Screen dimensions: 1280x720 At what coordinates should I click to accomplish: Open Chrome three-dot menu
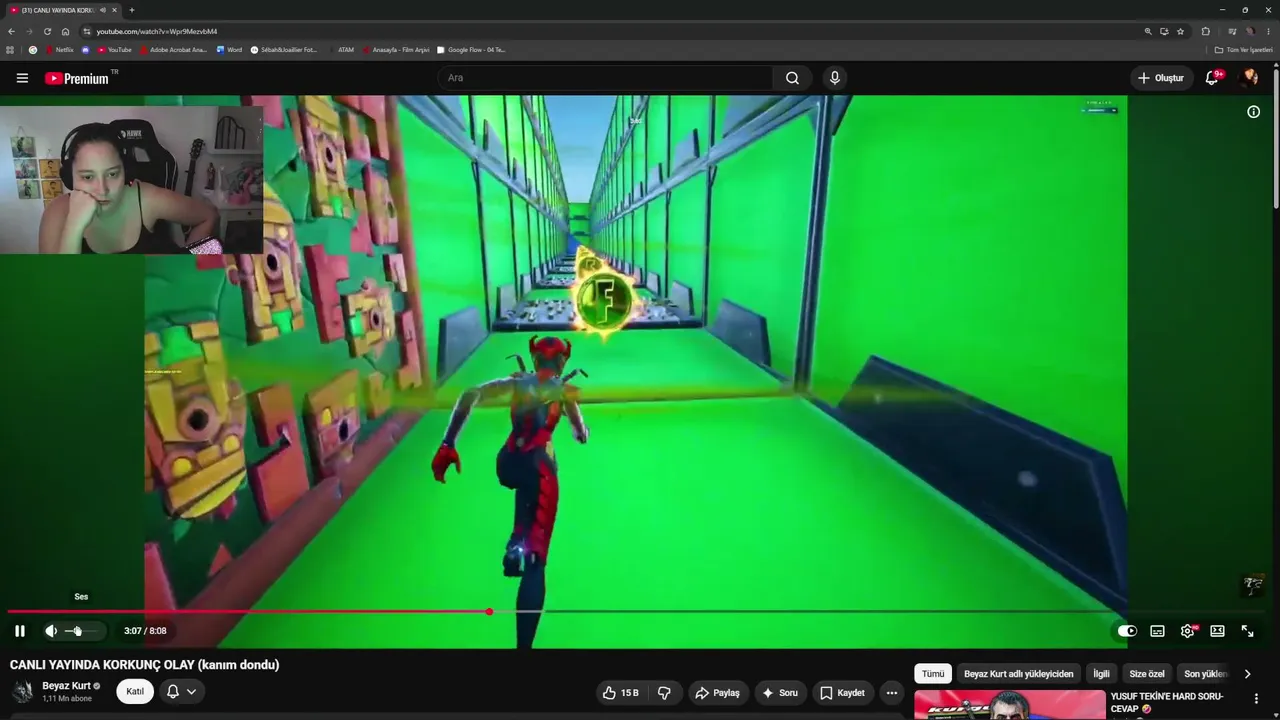(x=1266, y=31)
